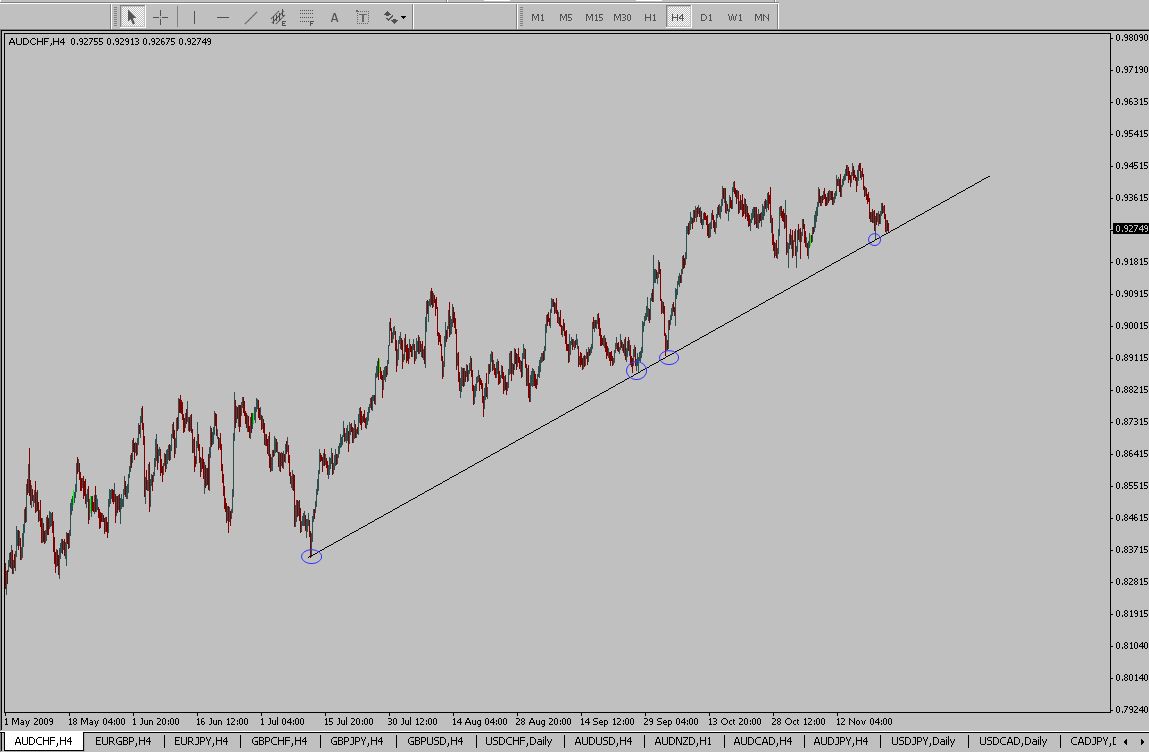This screenshot has width=1149, height=752.
Task: Switch to the W1 weekly timeframe
Action: click(734, 17)
